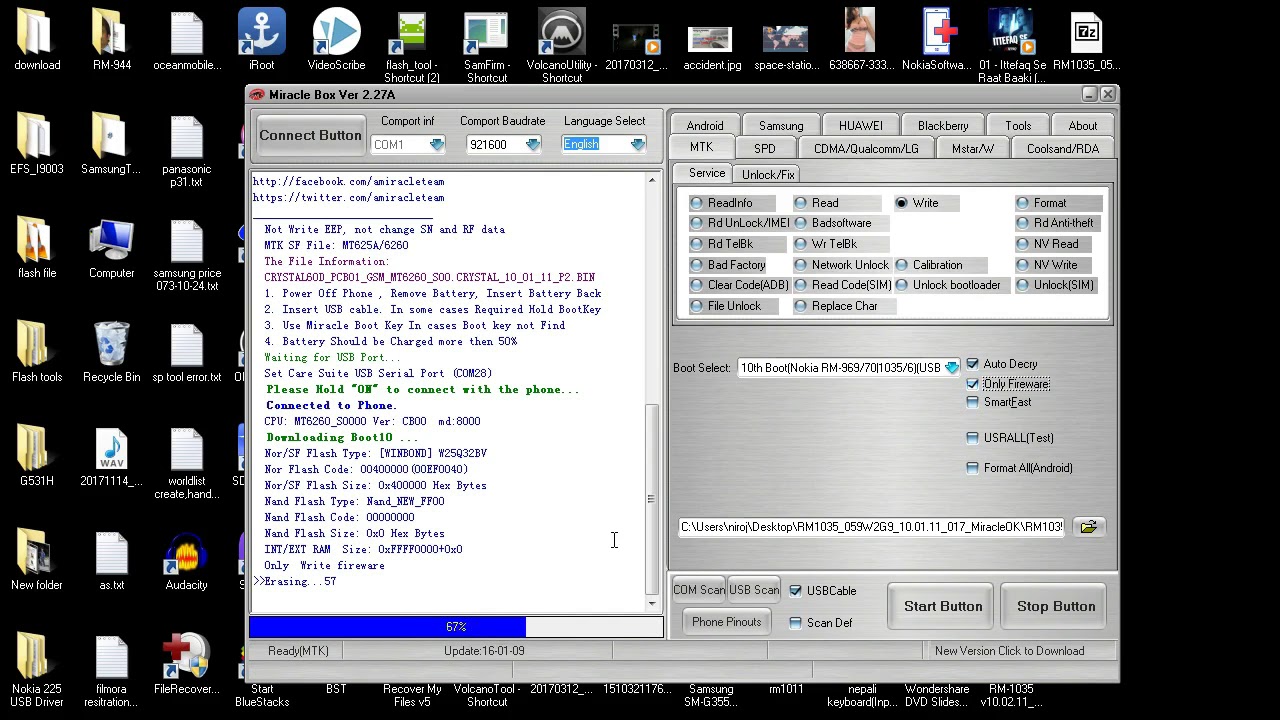Open the iRoot desktop icon
1280x720 pixels.
tap(261, 40)
